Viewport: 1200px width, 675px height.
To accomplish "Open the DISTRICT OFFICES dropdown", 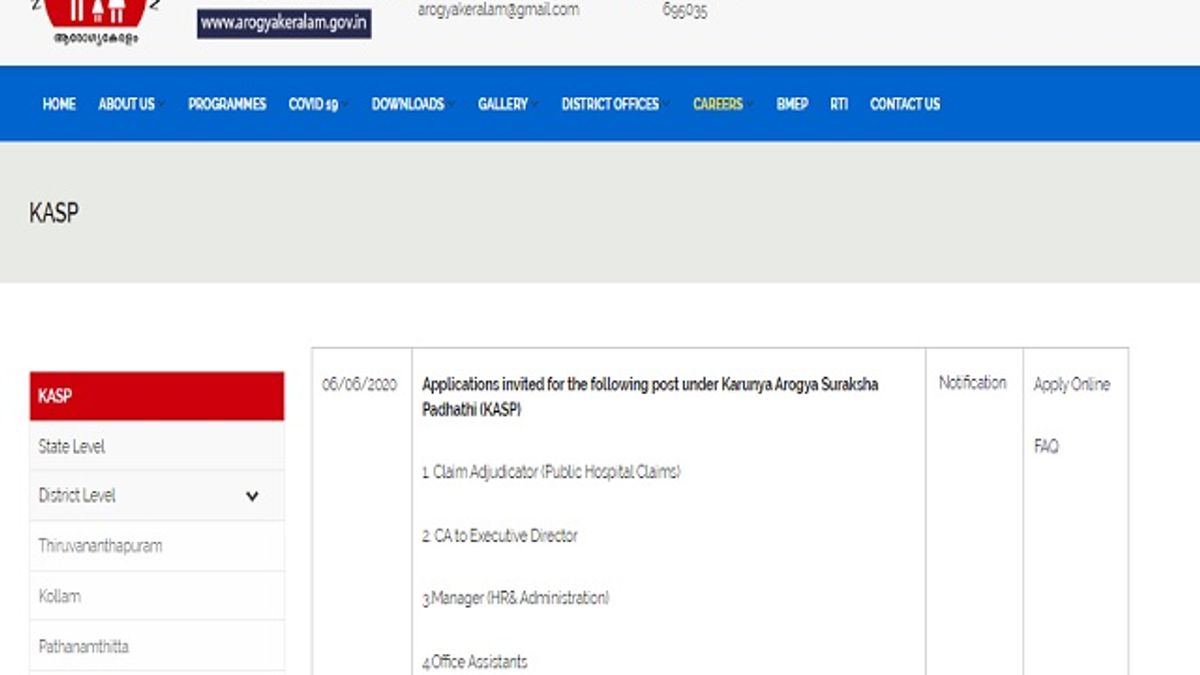I will point(611,103).
